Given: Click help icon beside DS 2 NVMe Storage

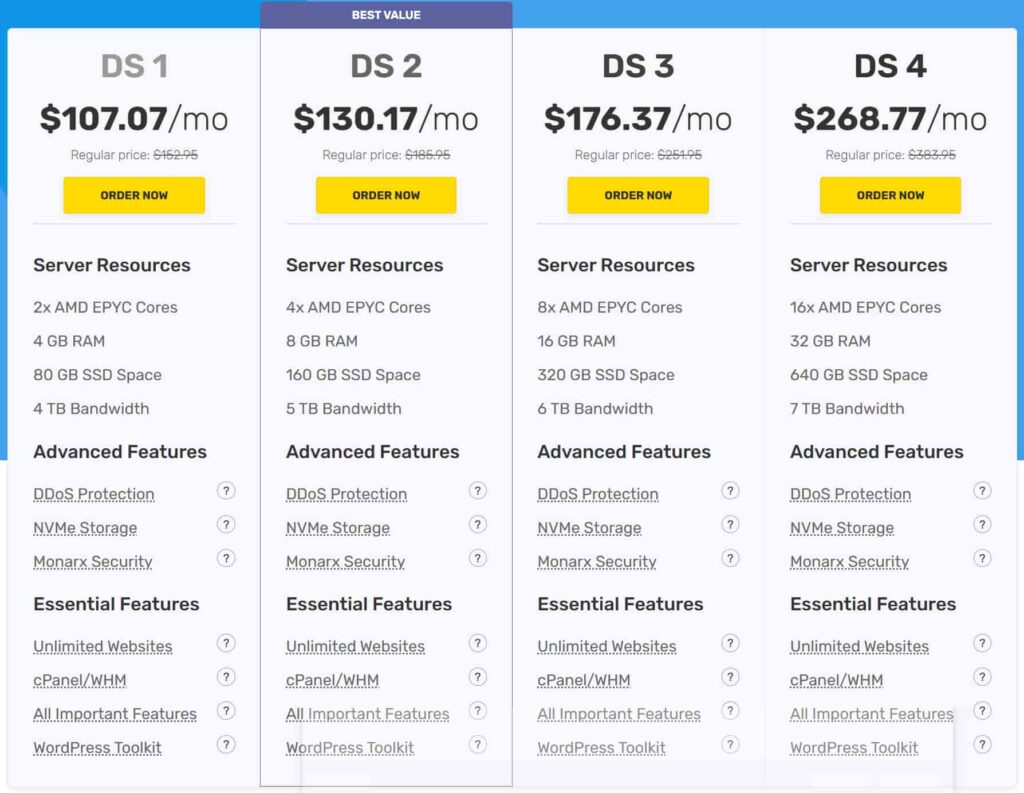Looking at the screenshot, I should 478,525.
